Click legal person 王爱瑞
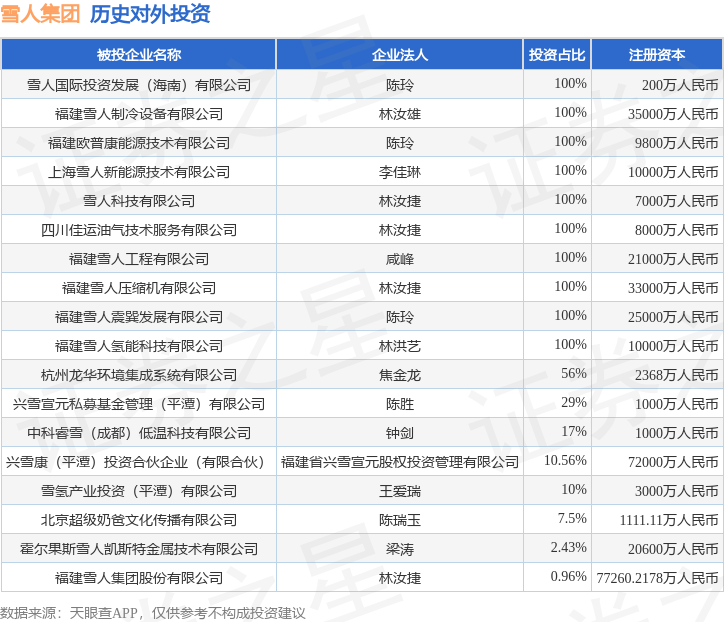Viewport: 724px width, 622px height. (x=400, y=491)
